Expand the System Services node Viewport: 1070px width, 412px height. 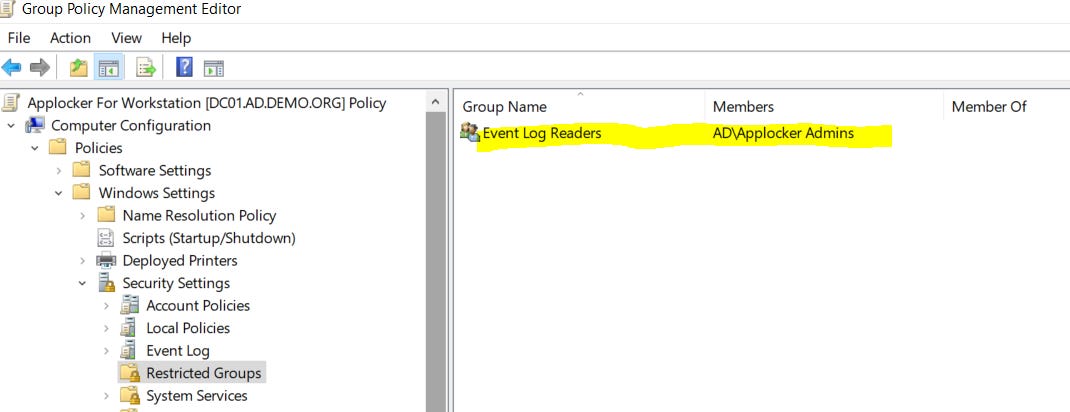click(x=106, y=396)
